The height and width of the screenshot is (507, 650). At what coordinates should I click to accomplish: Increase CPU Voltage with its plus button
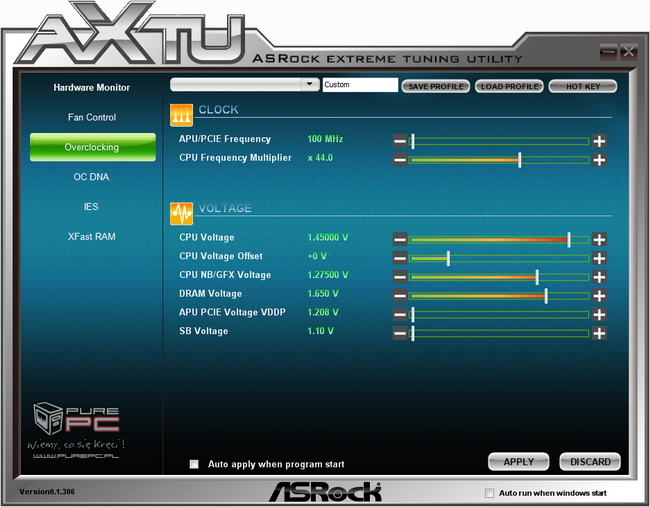(599, 239)
